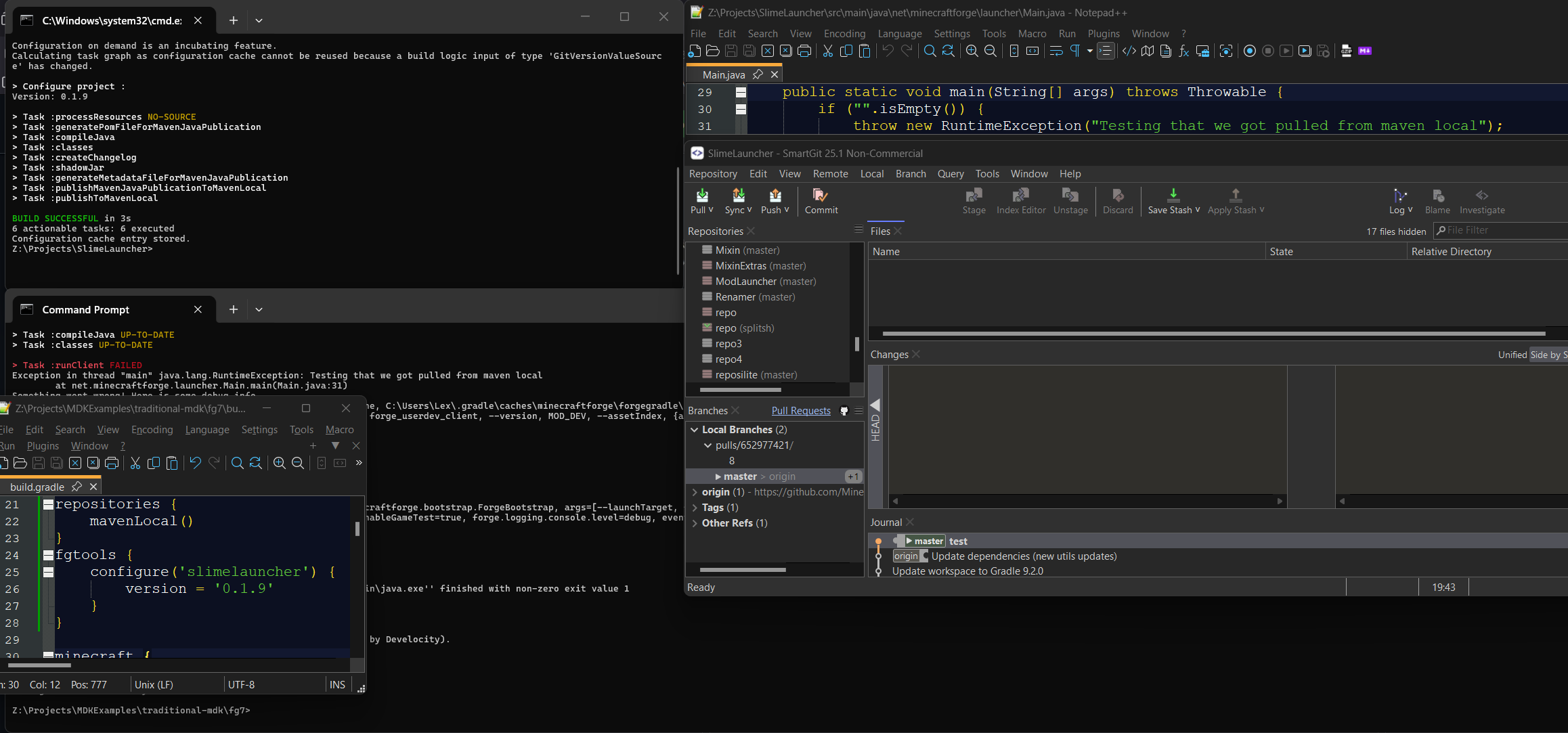The width and height of the screenshot is (1568, 733).
Task: Select the build.gradle file tab
Action: click(x=37, y=487)
